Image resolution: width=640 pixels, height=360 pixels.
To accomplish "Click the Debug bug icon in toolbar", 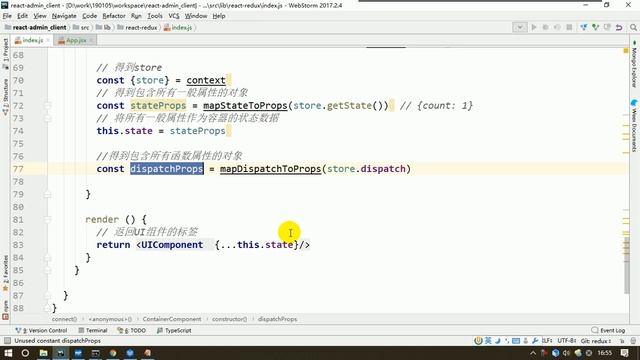I will click(x=545, y=27).
